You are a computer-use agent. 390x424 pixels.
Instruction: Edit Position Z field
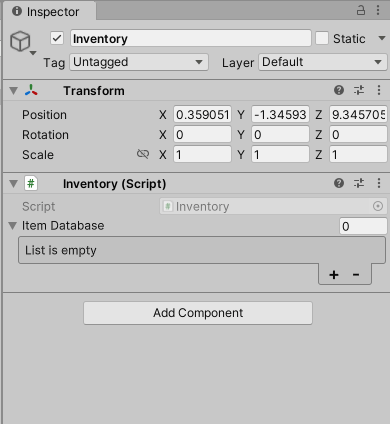click(358, 115)
